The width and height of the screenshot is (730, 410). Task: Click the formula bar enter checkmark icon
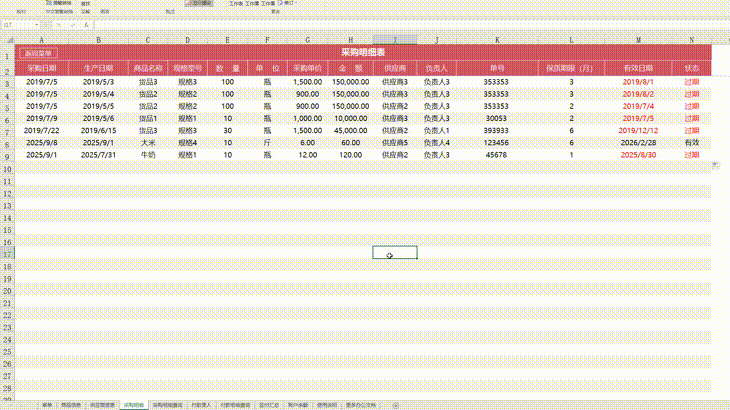tap(72, 25)
